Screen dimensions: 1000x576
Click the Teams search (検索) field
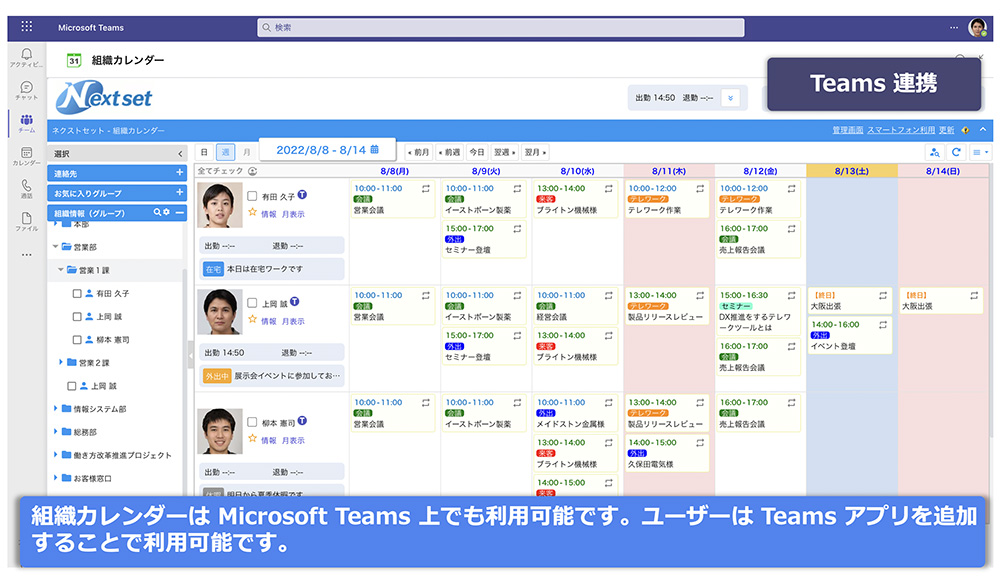click(501, 27)
